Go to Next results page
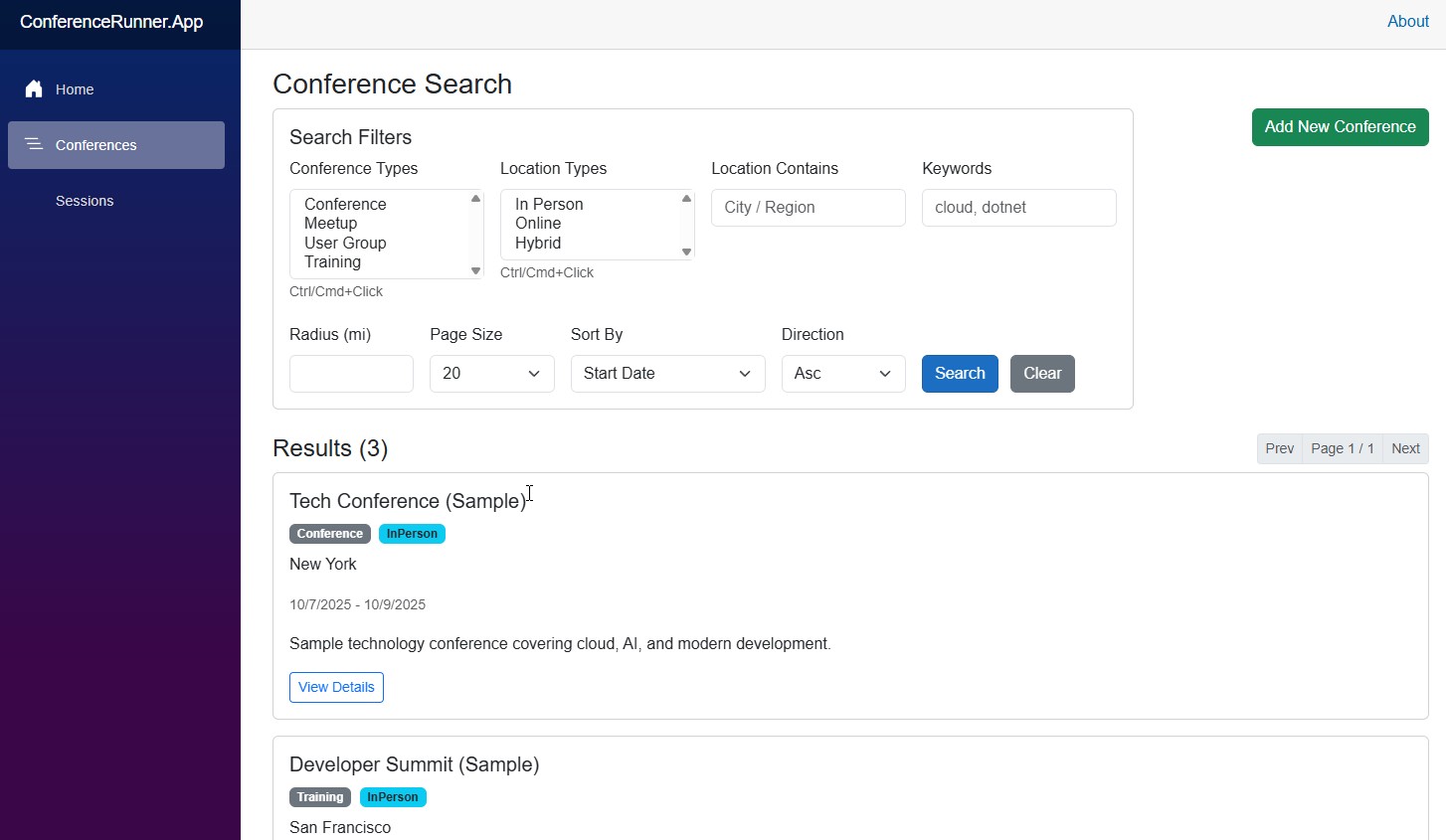 1404,449
